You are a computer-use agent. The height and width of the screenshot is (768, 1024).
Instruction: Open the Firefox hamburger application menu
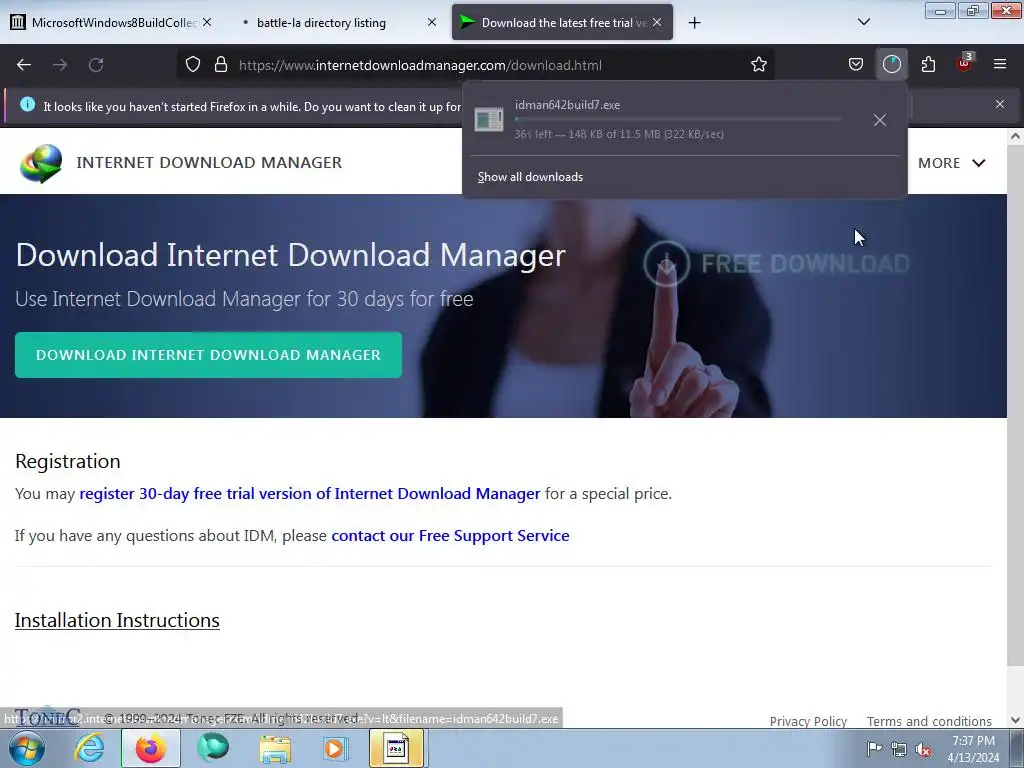tap(1000, 65)
